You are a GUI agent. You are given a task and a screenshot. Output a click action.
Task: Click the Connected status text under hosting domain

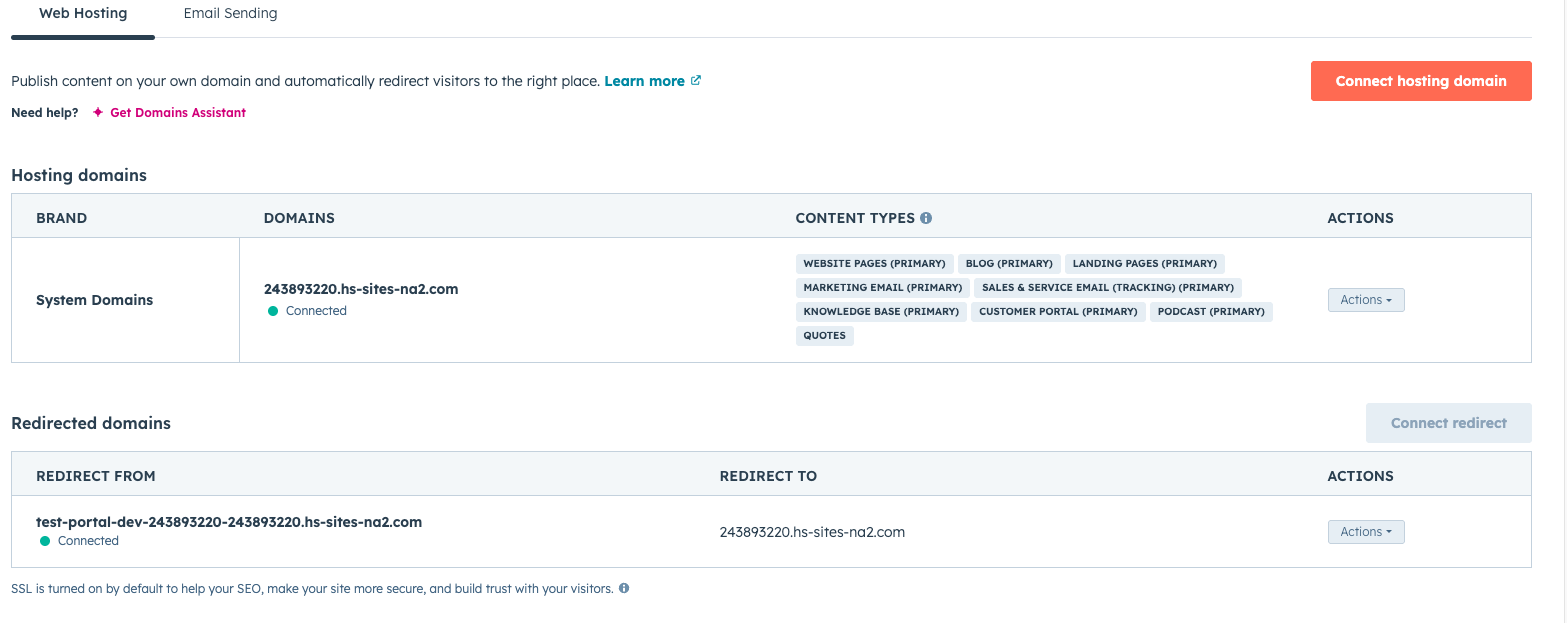316,311
